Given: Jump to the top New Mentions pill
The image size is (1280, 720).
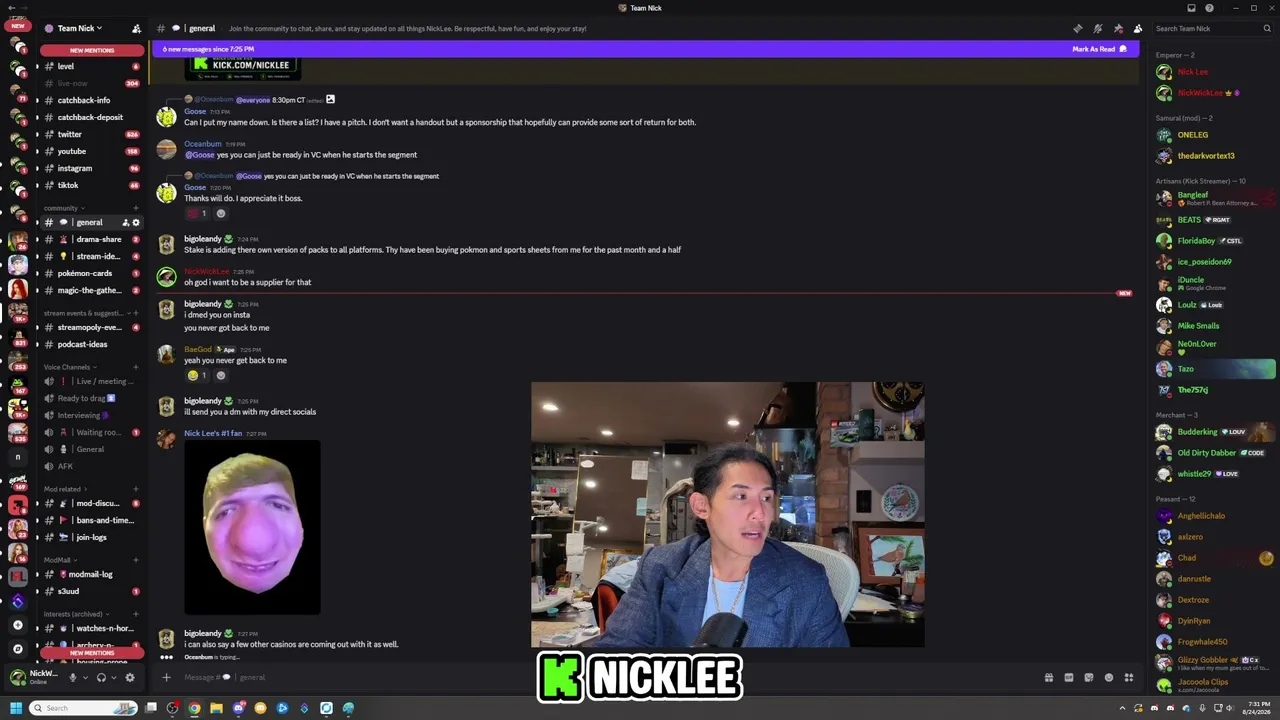Looking at the screenshot, I should click(x=92, y=50).
